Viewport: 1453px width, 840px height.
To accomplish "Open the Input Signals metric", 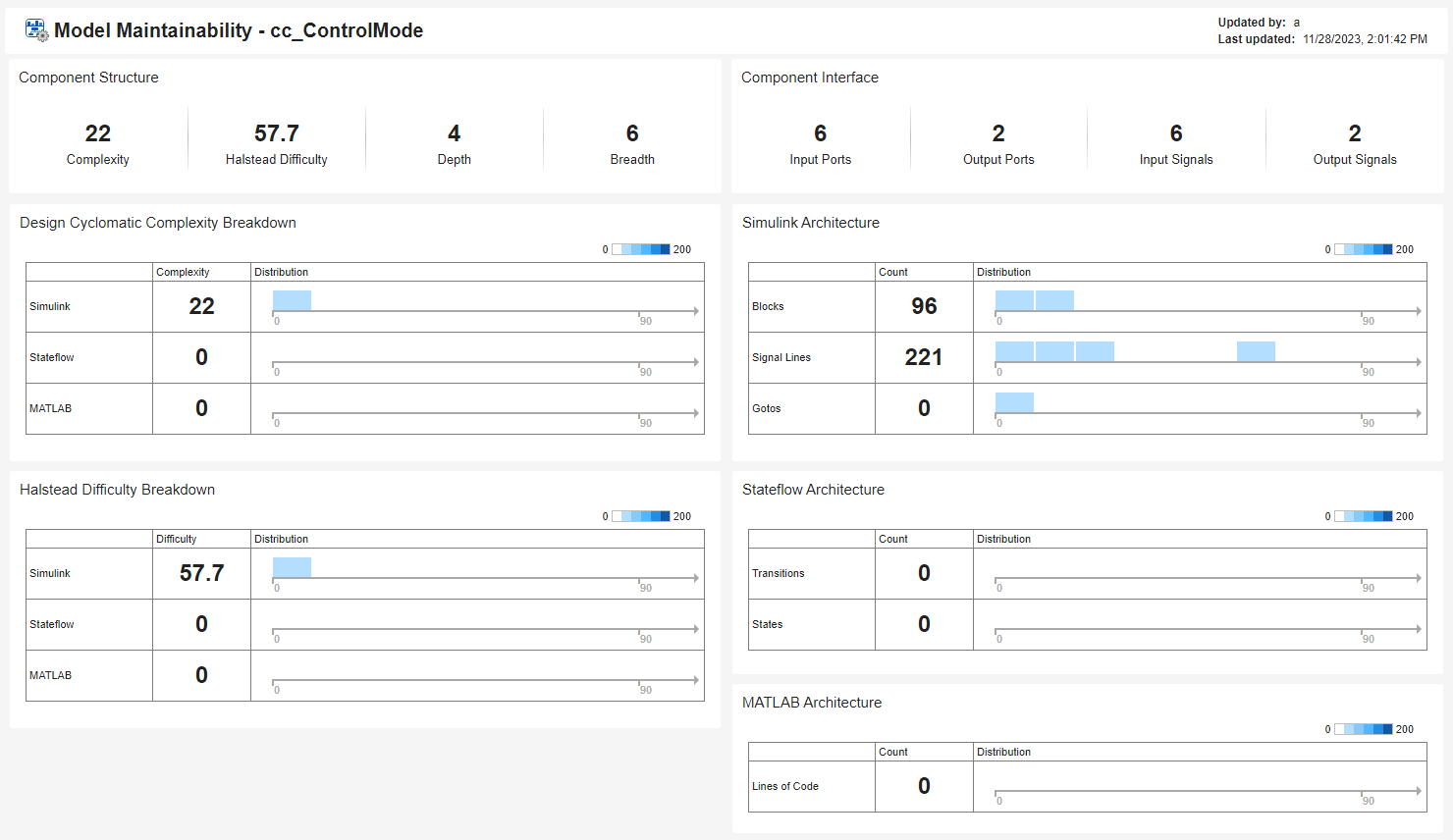I will coord(1176,134).
